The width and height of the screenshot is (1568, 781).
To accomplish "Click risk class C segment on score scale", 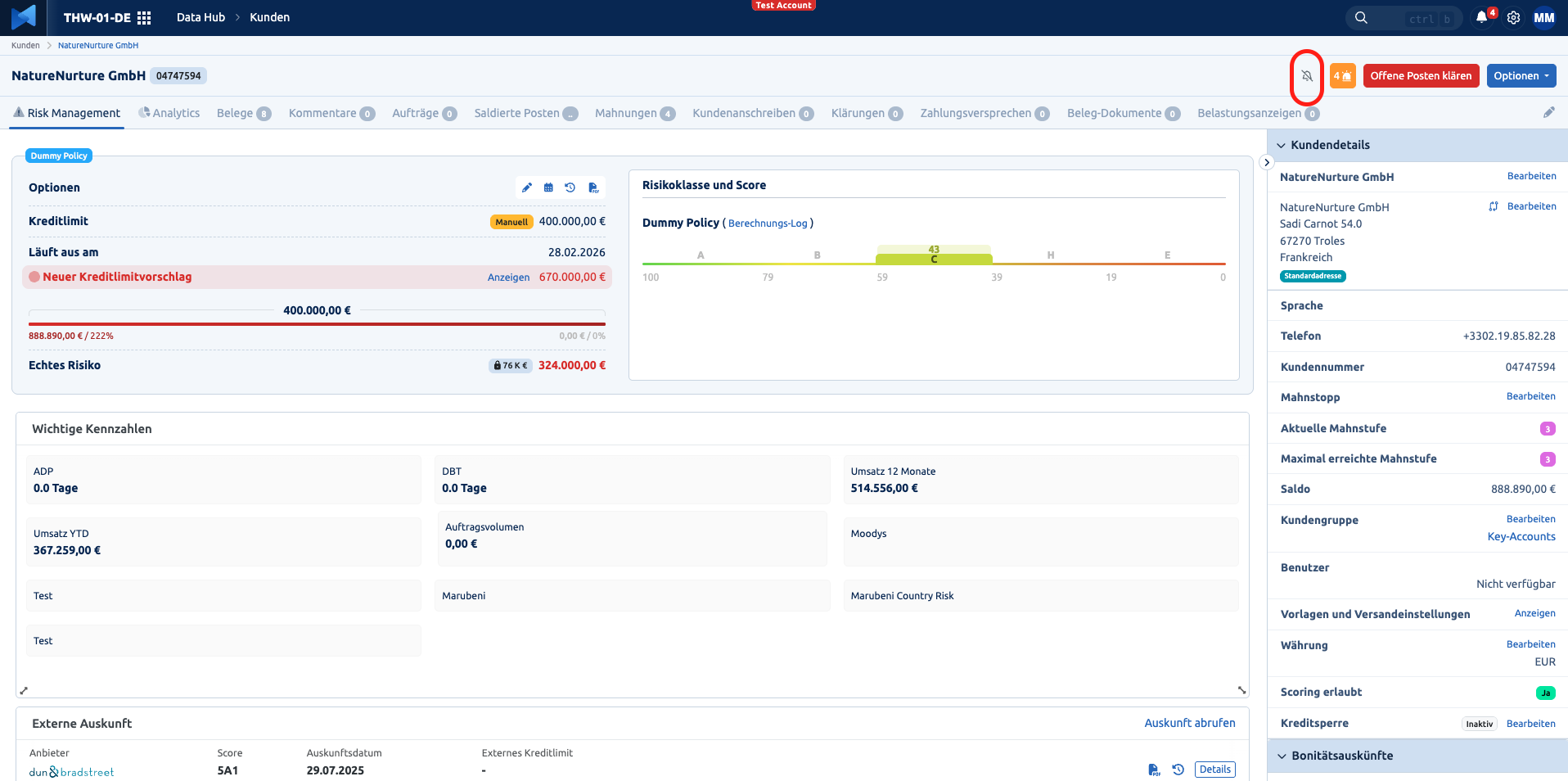I will 934,259.
